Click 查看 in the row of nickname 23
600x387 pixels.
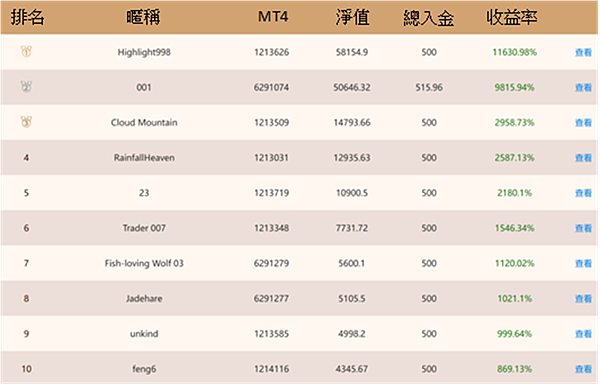(x=583, y=193)
